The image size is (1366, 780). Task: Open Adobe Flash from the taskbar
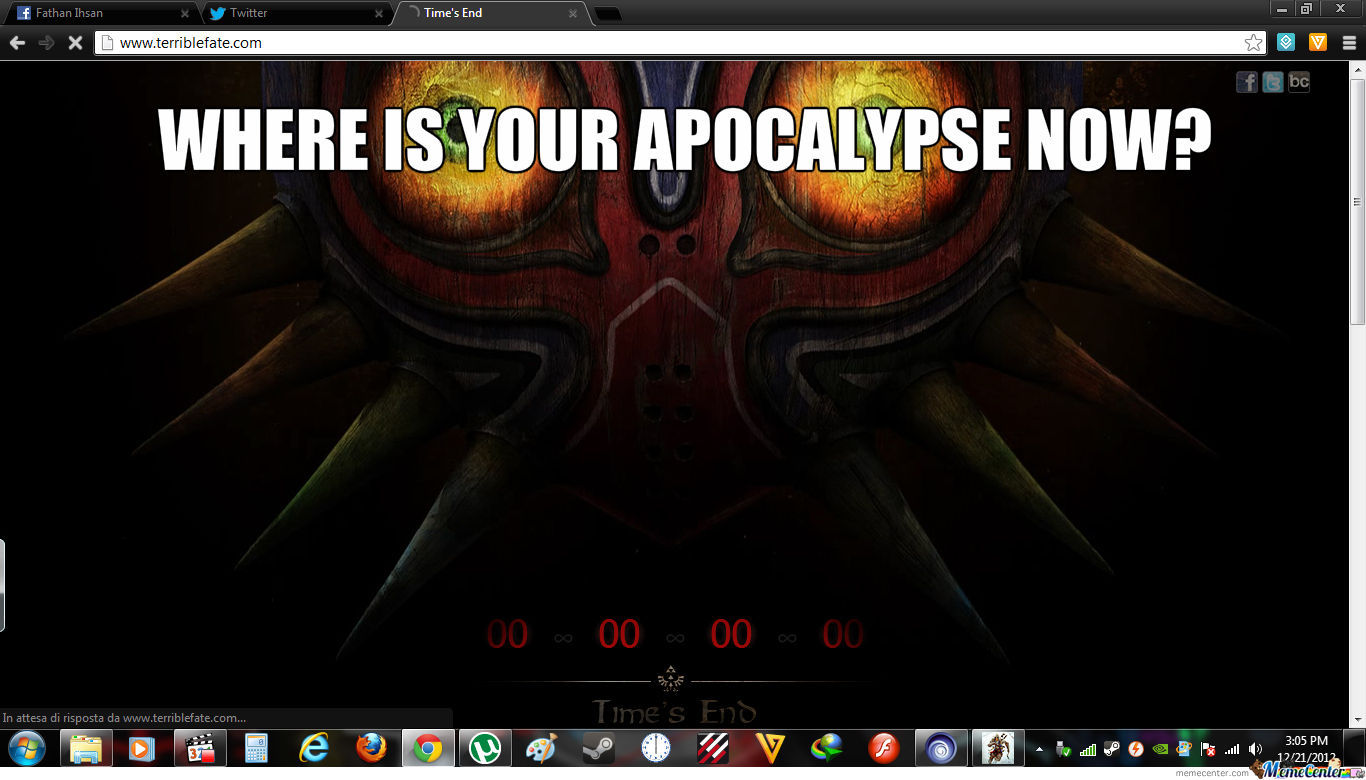pyautogui.click(x=884, y=748)
